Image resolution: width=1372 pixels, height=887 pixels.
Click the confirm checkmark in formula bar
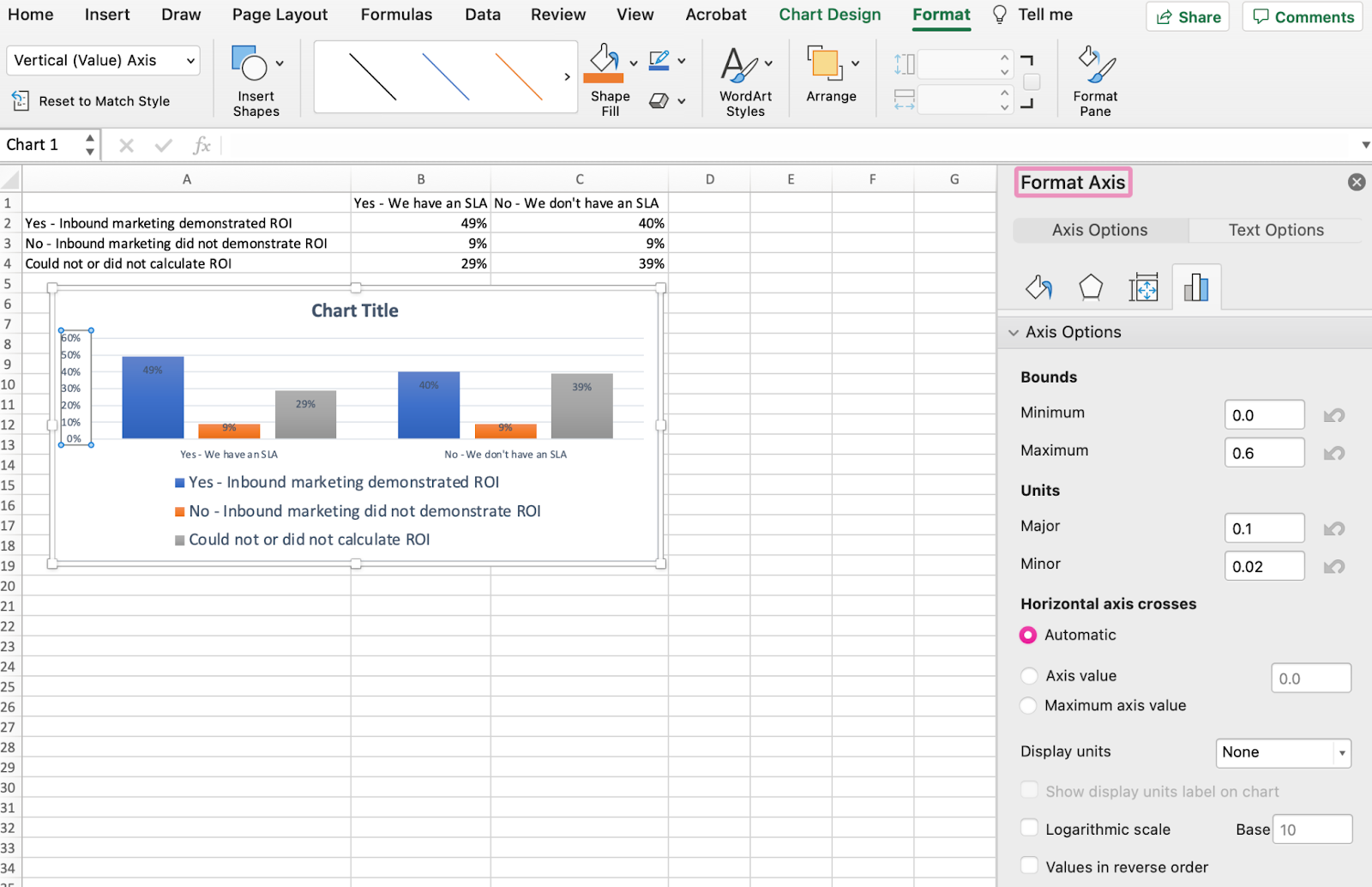pyautogui.click(x=163, y=146)
